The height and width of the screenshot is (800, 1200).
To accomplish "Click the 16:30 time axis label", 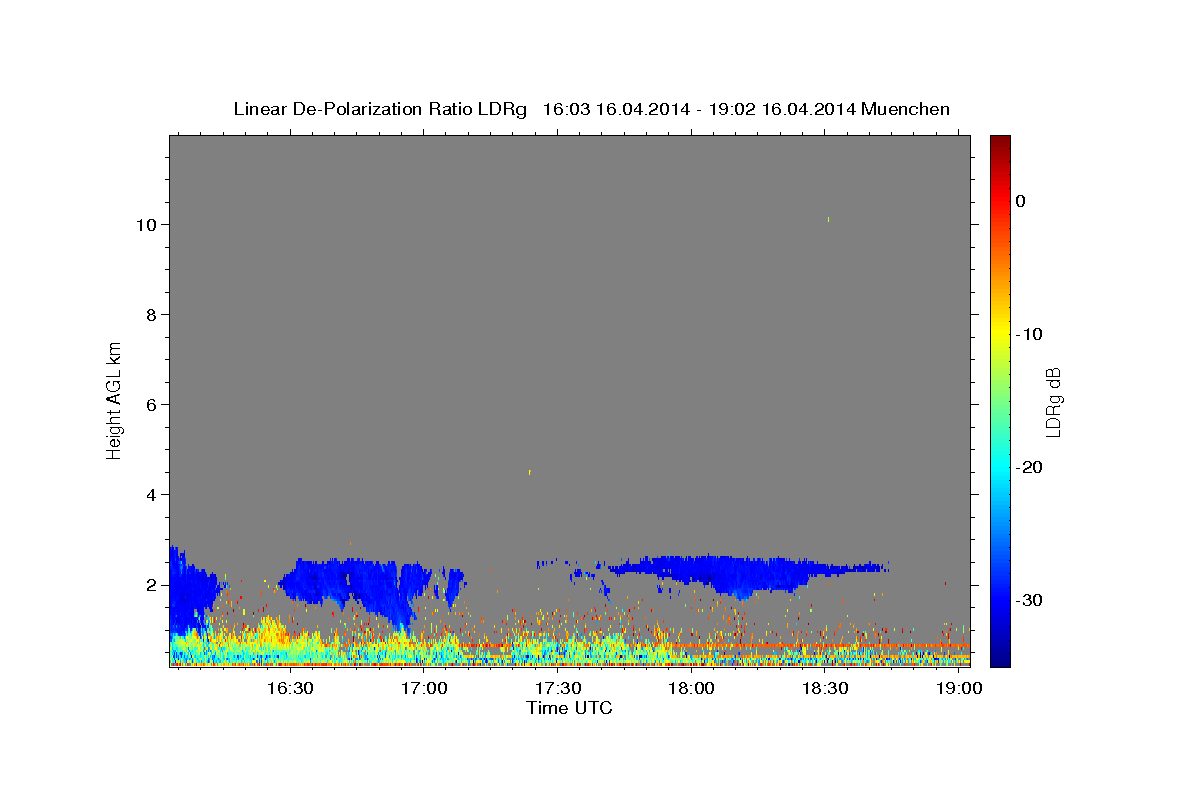I will pyautogui.click(x=290, y=689).
